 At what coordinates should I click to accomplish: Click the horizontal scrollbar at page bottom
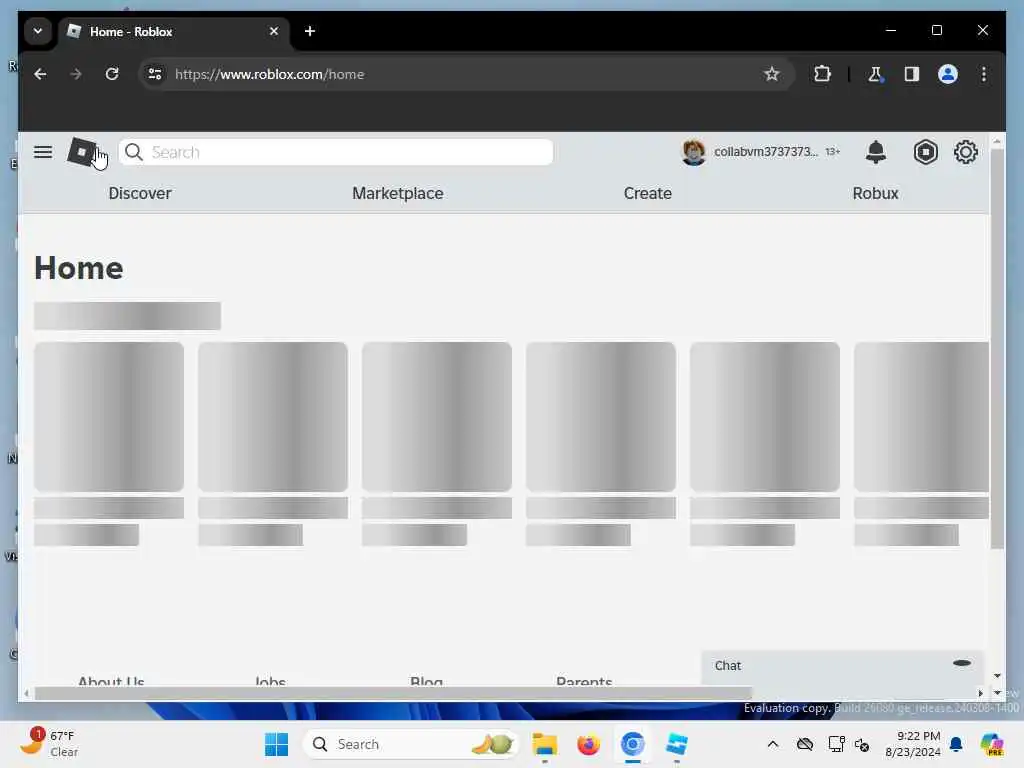pos(393,693)
